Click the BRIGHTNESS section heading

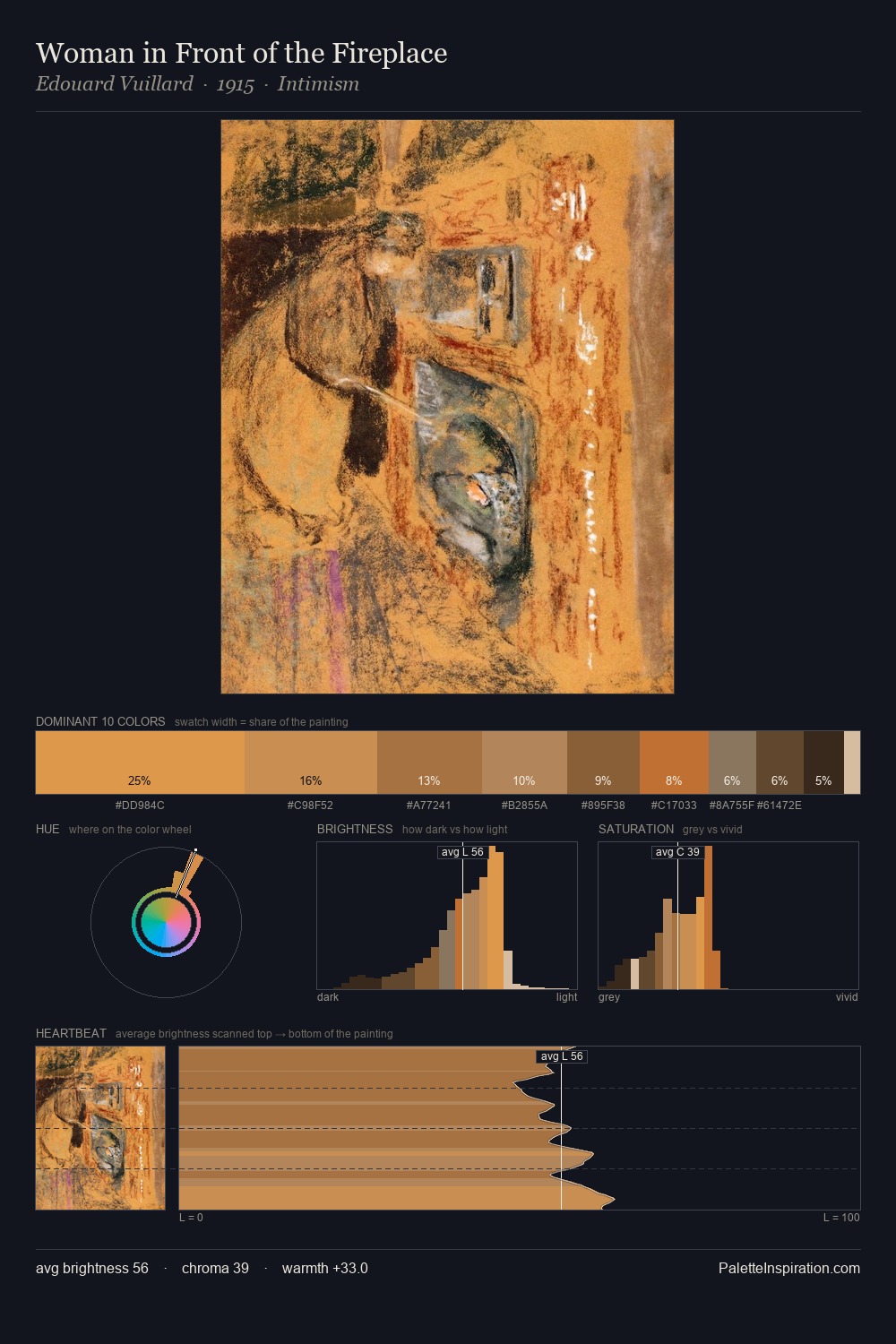pyautogui.click(x=355, y=829)
